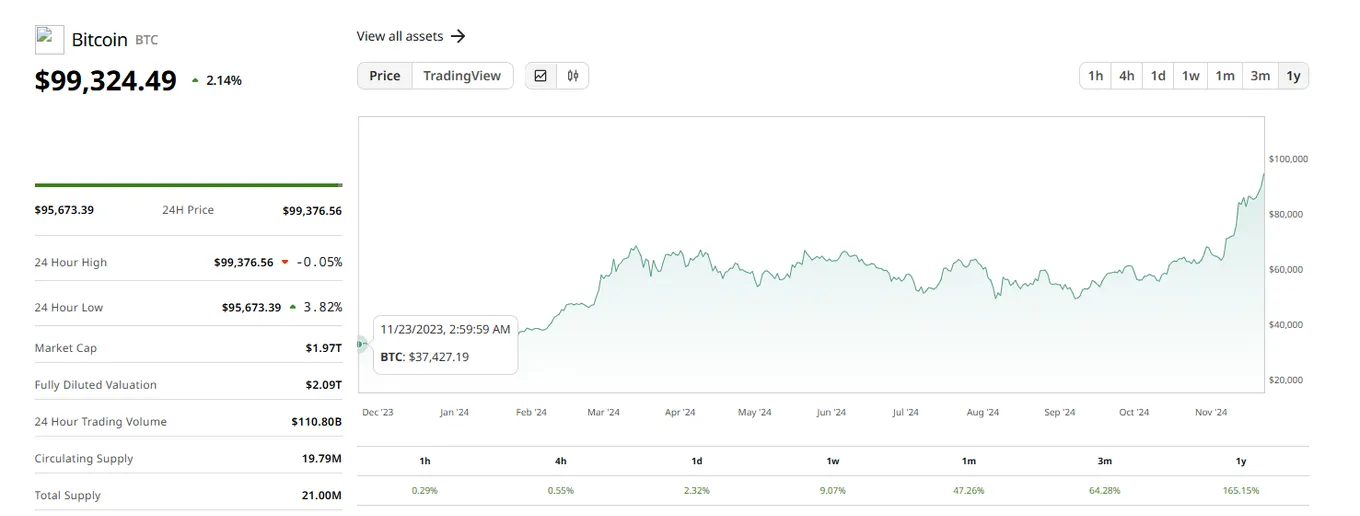Click arrow next to View all assets
1360x516 pixels.
click(x=458, y=36)
